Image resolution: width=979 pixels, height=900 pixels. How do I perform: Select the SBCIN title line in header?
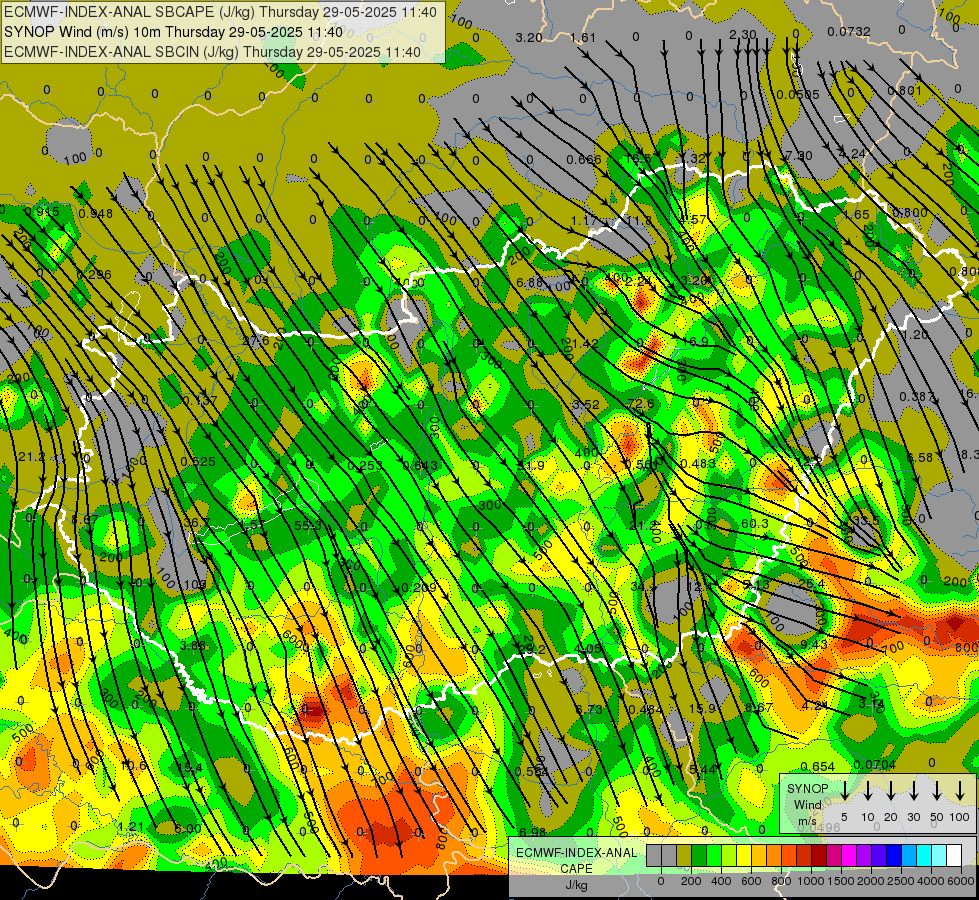(212, 52)
